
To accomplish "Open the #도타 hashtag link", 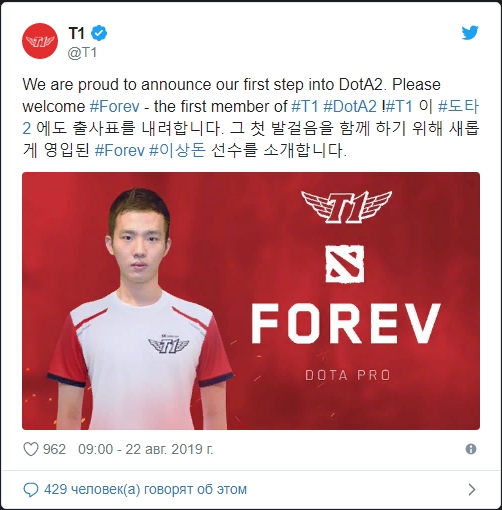I will tap(459, 107).
